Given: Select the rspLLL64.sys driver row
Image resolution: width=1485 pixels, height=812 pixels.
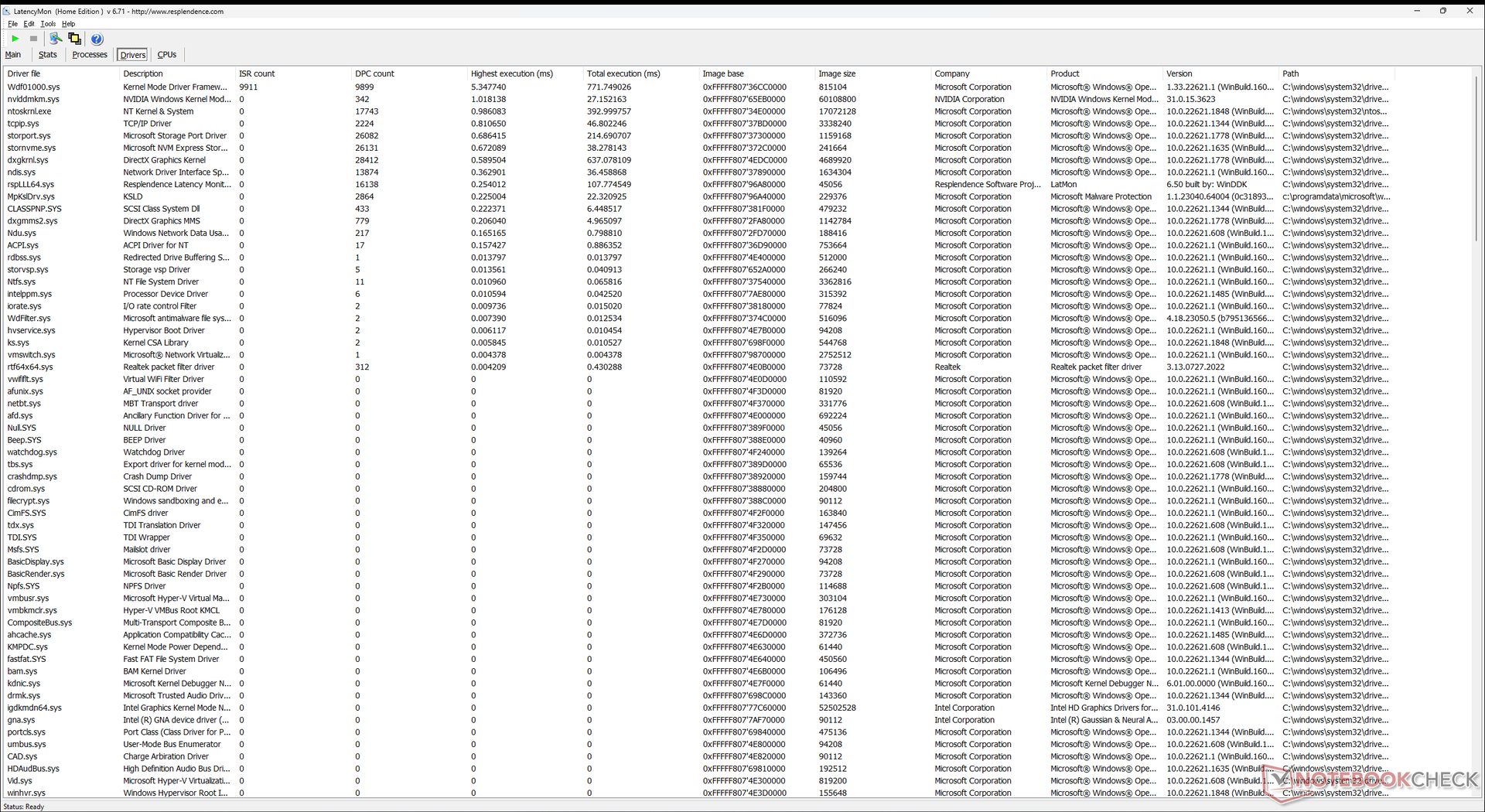Looking at the screenshot, I should [699, 185].
